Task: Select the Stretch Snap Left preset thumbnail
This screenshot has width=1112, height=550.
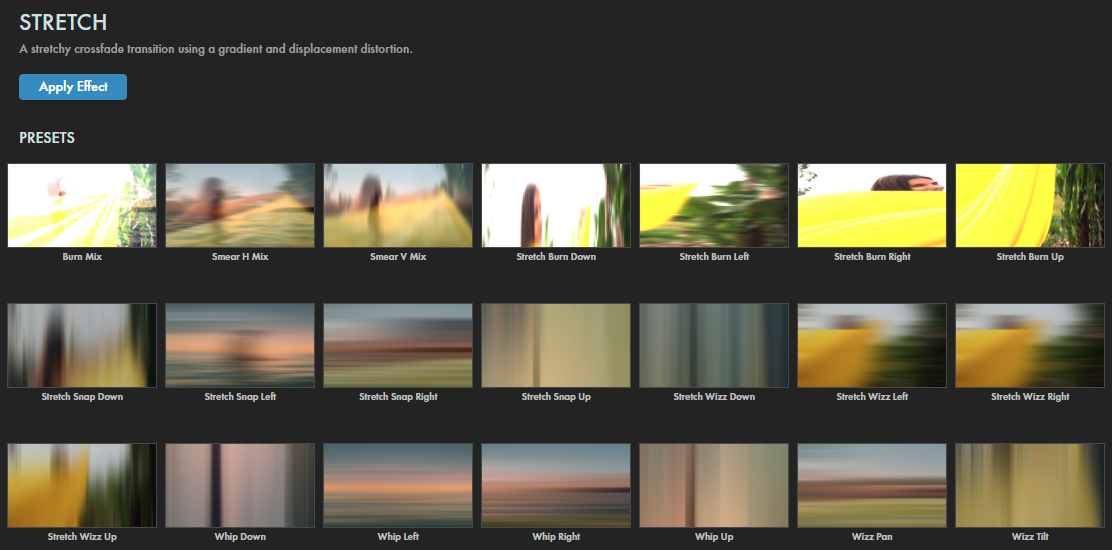Action: click(240, 345)
